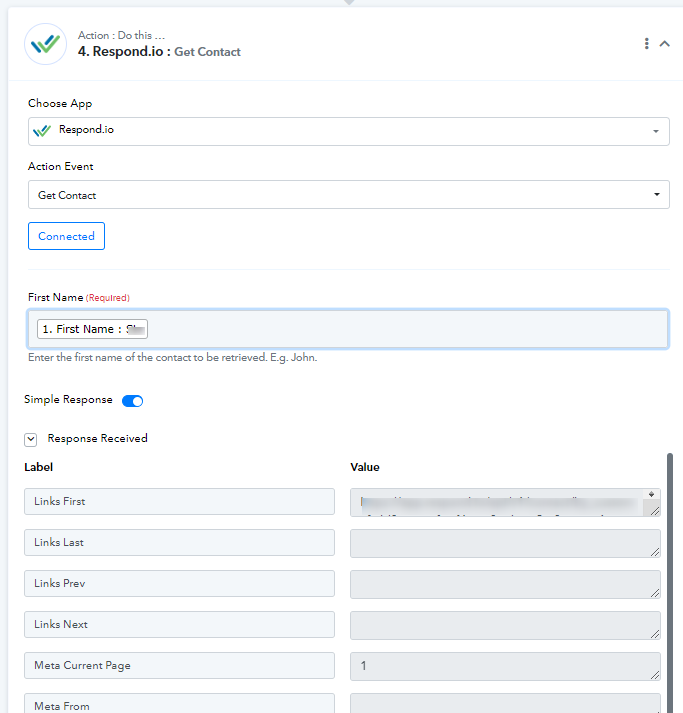Open the Action Event dropdown

(x=349, y=195)
